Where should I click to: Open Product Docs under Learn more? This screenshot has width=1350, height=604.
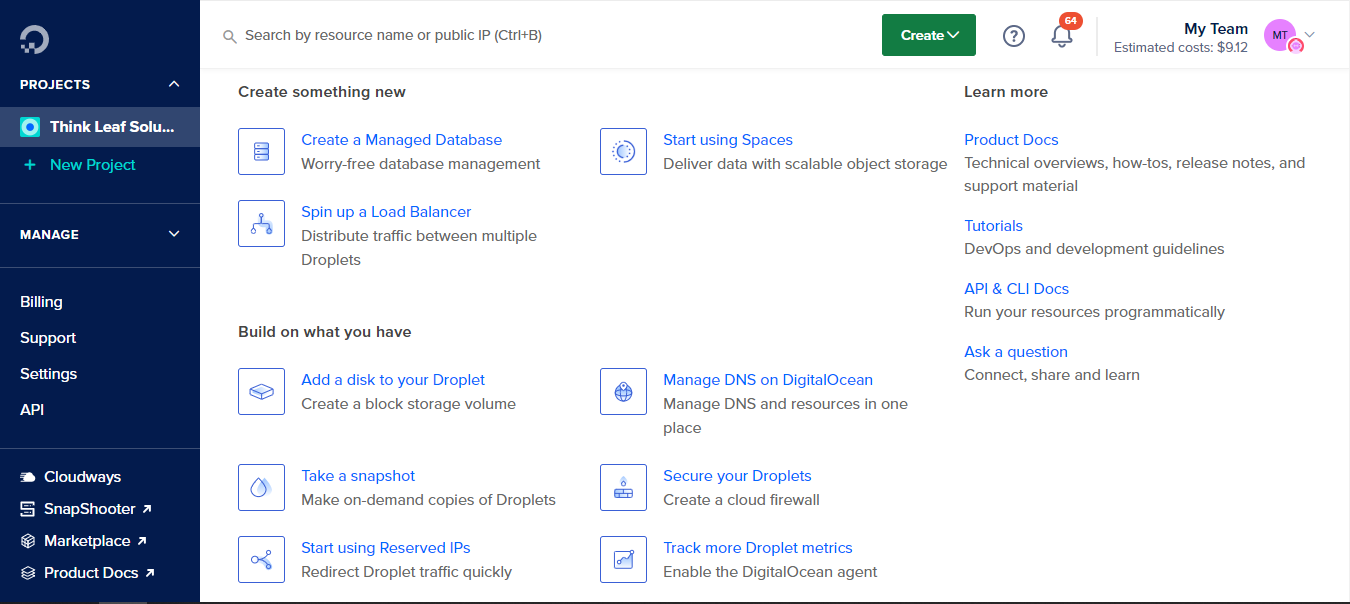click(1011, 140)
